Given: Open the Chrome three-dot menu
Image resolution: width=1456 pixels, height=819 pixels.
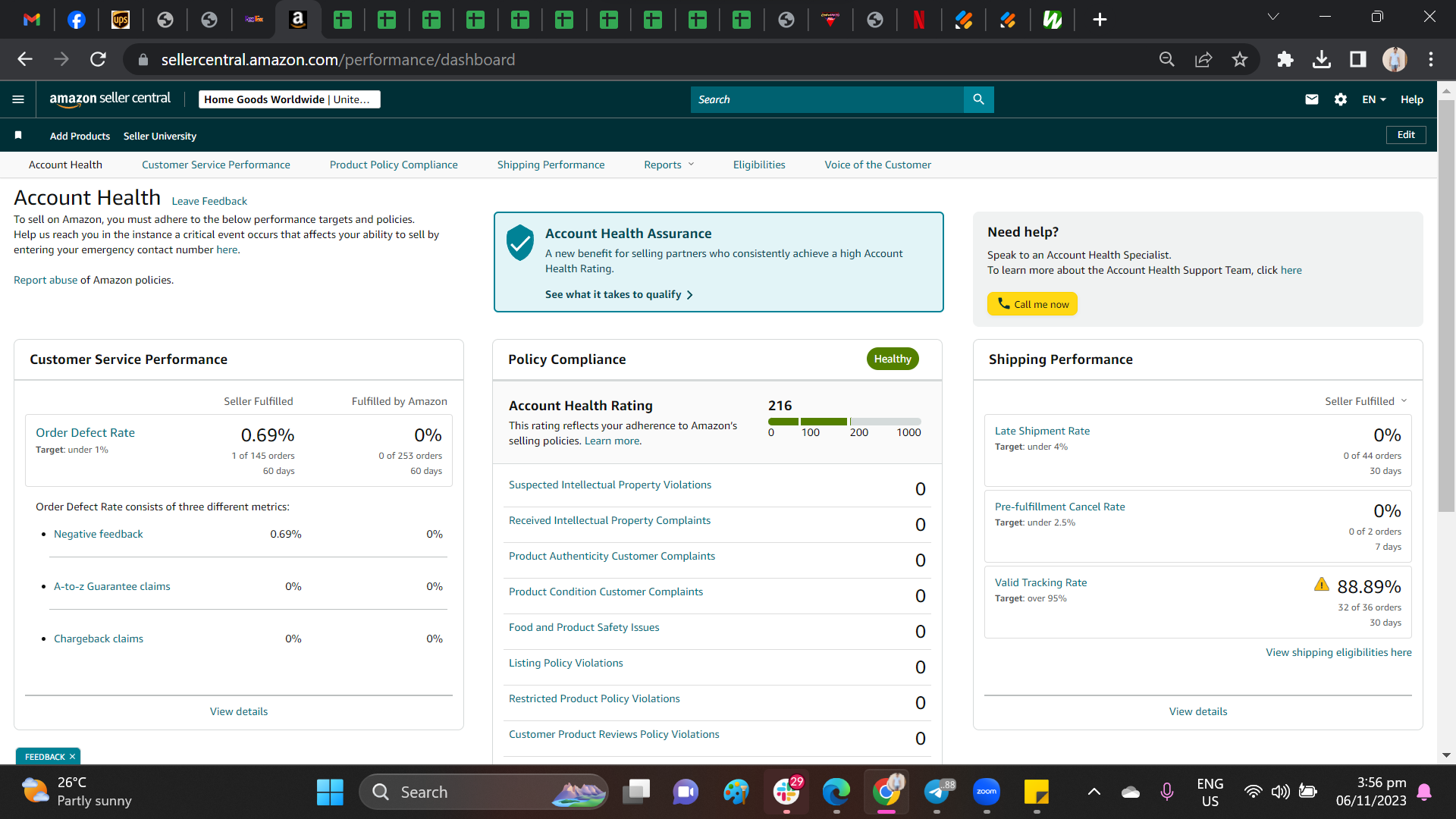Looking at the screenshot, I should [x=1430, y=59].
